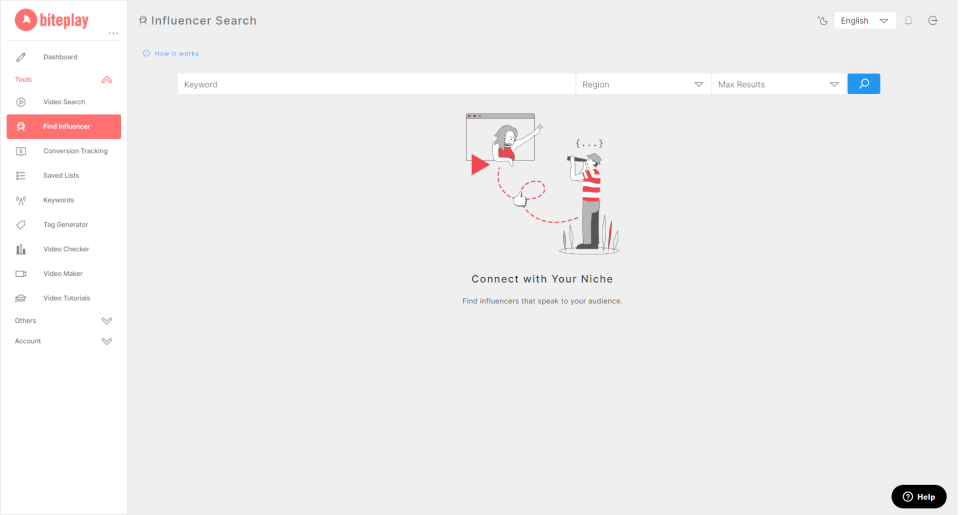Open the Help button
This screenshot has width=960, height=515.
click(x=918, y=497)
